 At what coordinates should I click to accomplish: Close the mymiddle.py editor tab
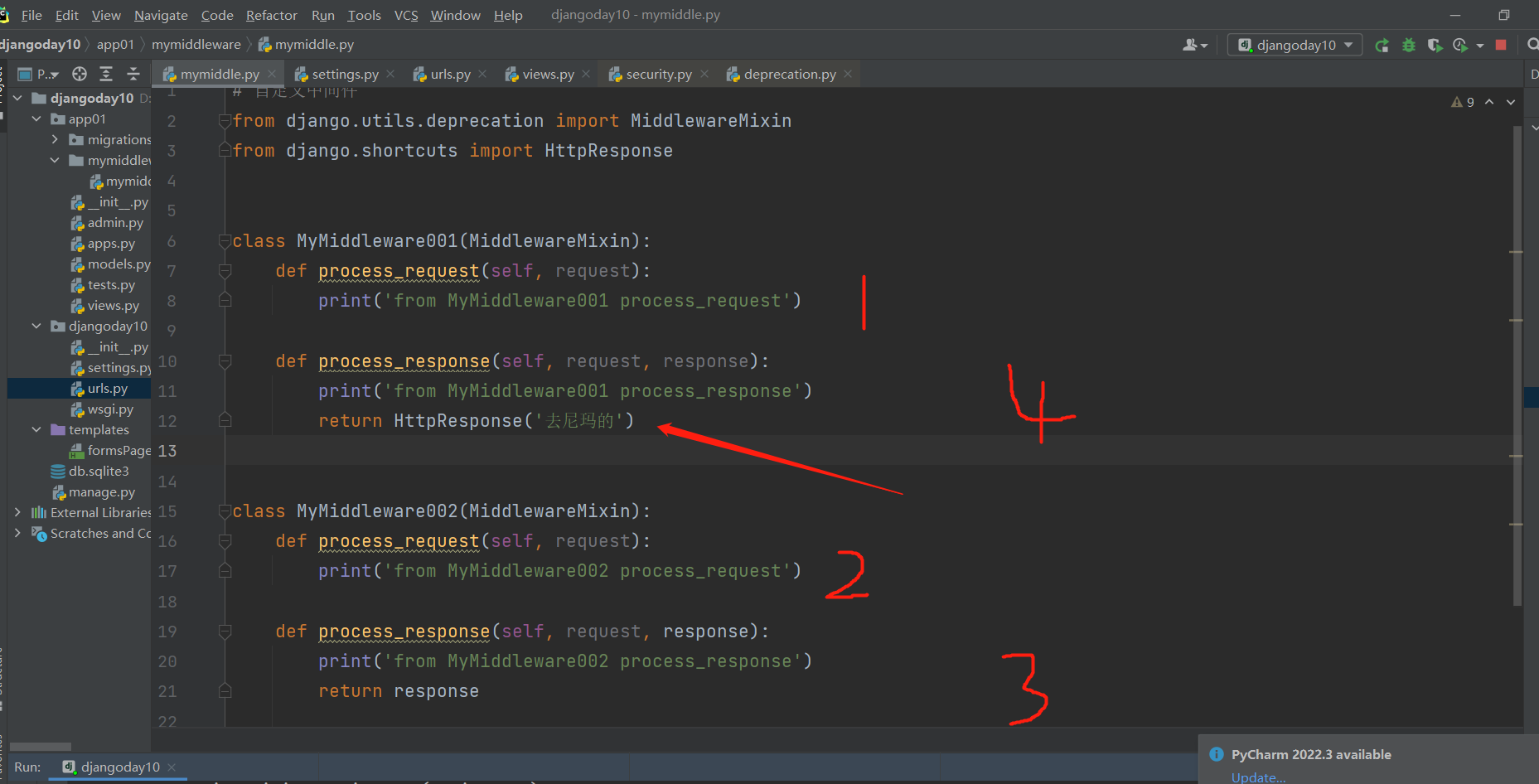272,74
